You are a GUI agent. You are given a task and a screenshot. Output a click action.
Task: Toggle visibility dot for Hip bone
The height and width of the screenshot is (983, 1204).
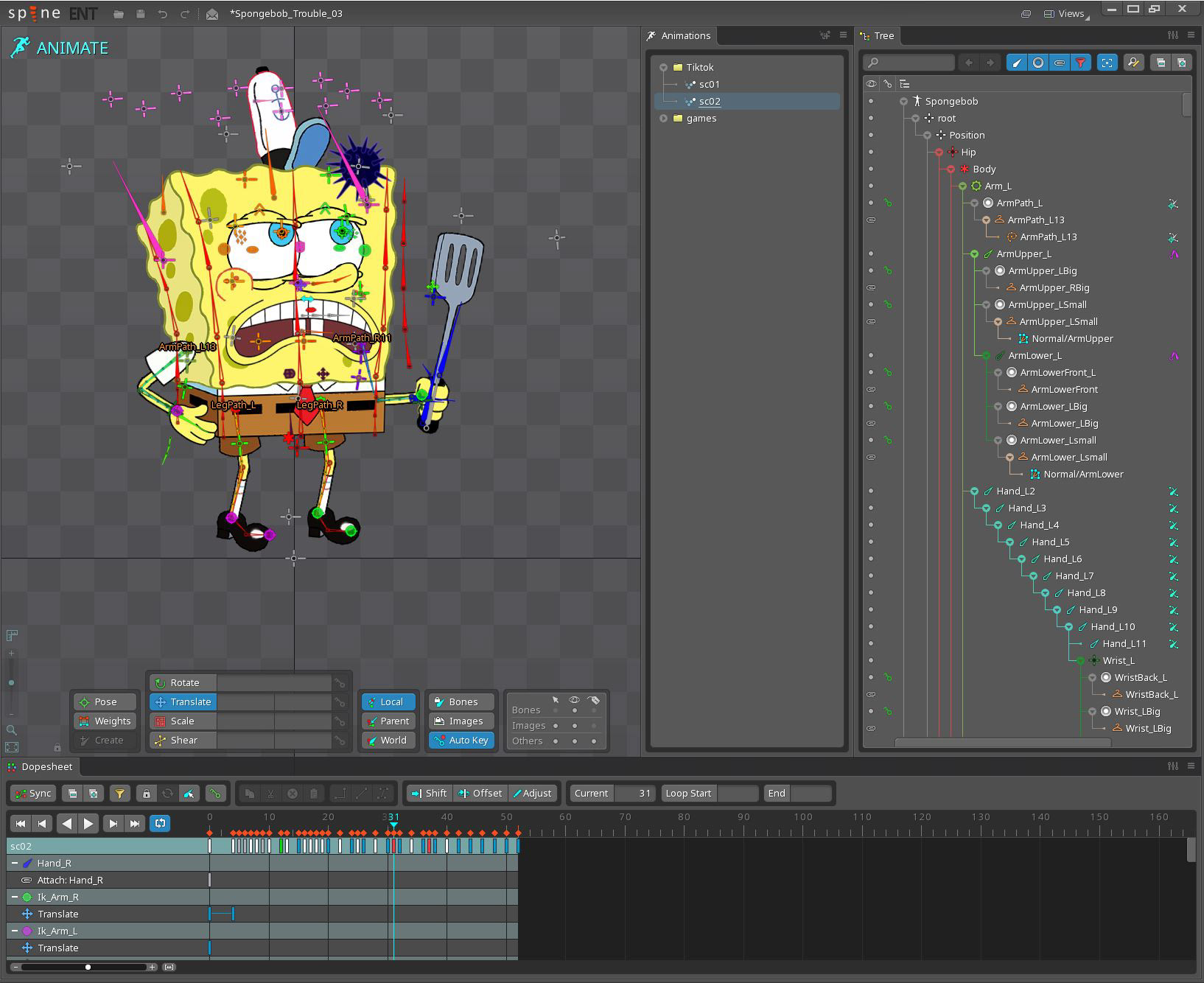click(x=871, y=152)
